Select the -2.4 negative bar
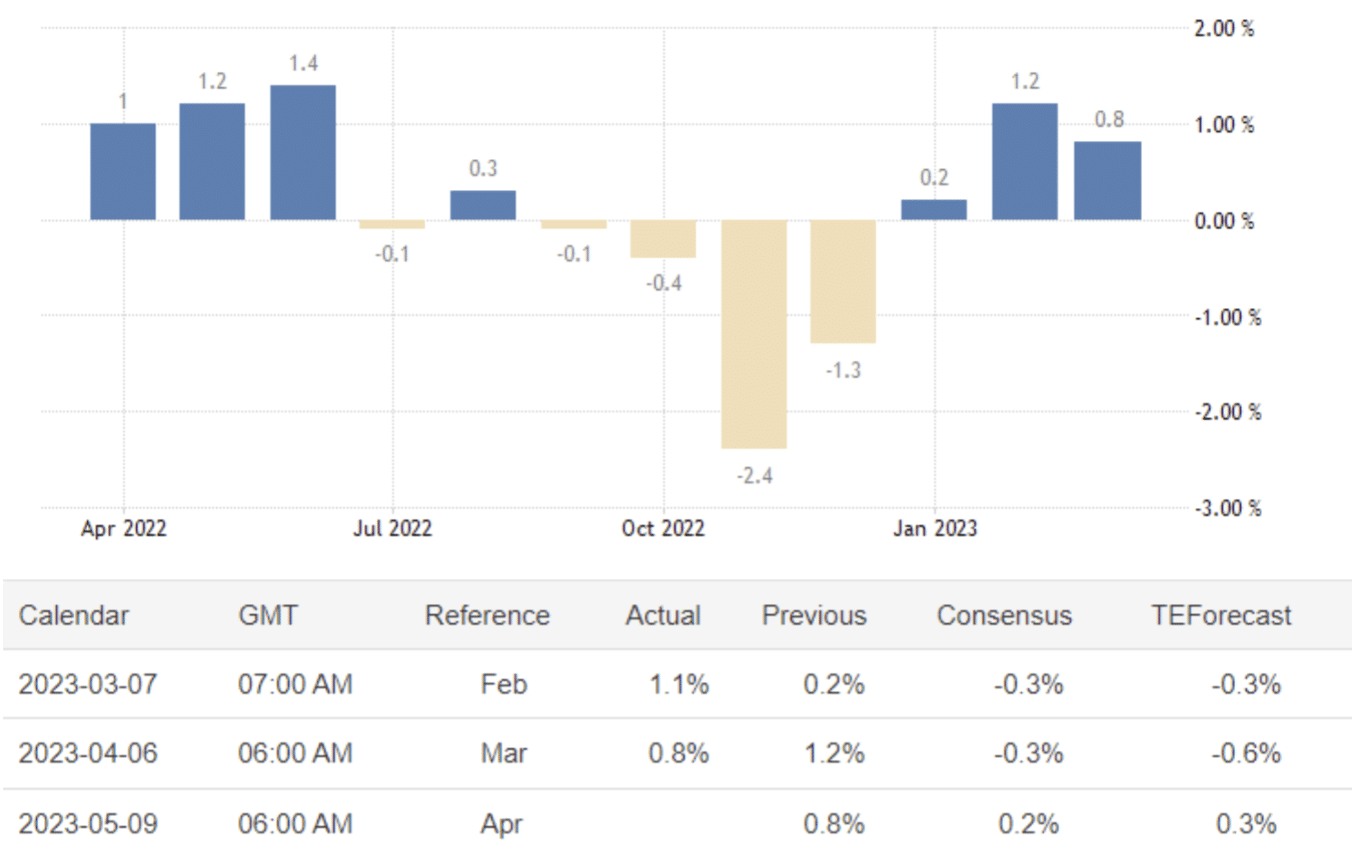 754,334
